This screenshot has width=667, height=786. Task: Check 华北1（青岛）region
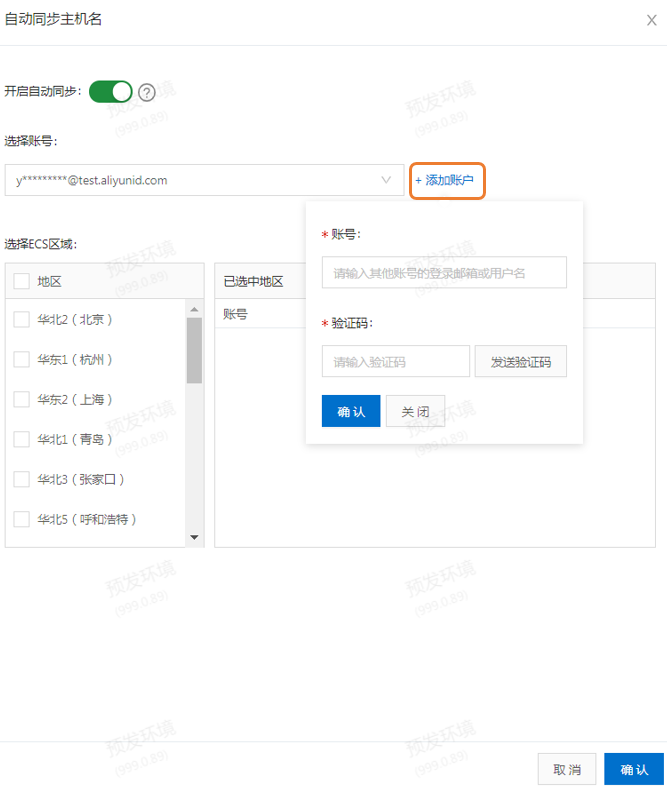(22, 439)
